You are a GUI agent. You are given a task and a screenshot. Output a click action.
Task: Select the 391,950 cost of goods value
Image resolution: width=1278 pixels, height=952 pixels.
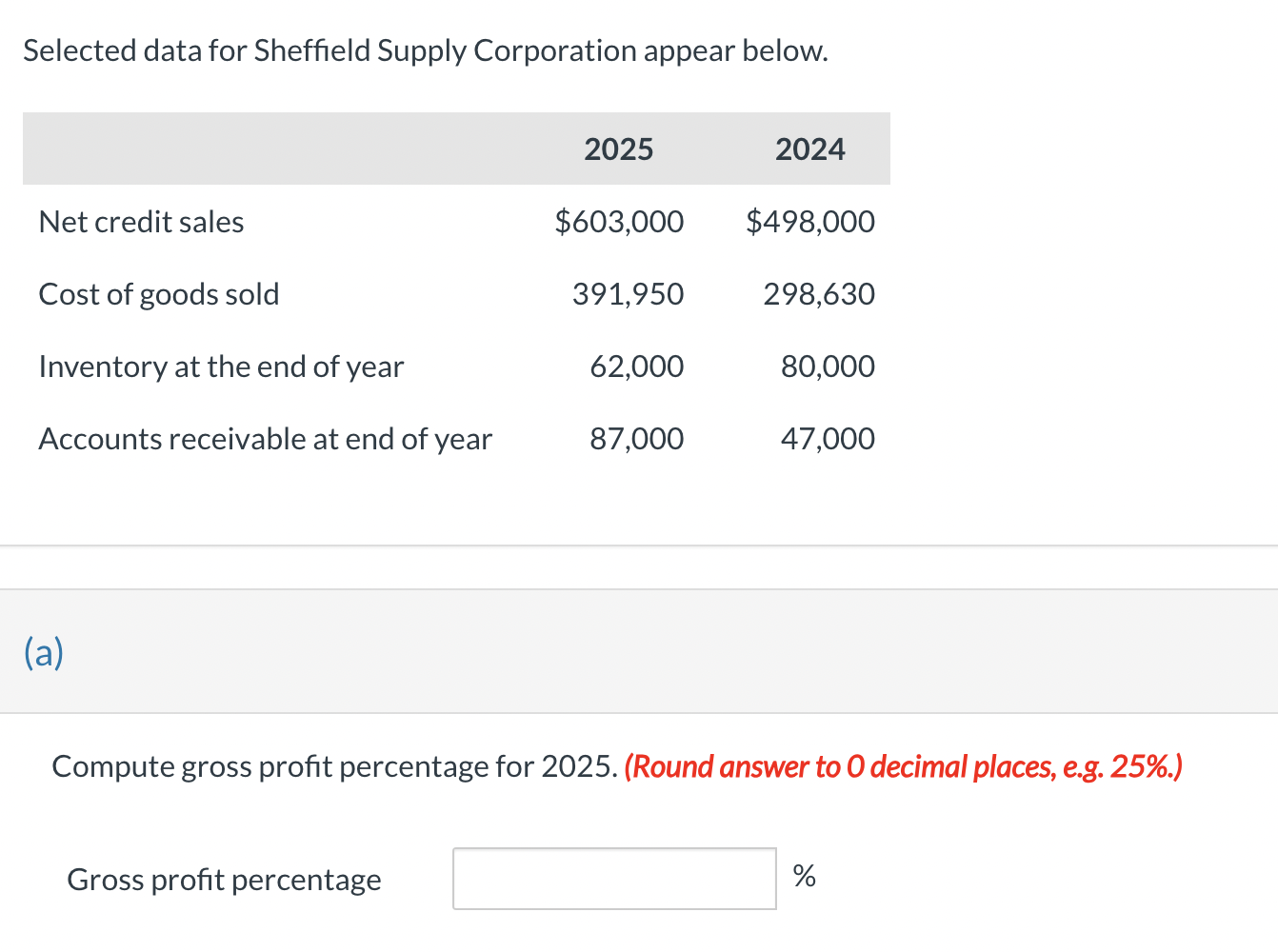tap(628, 294)
